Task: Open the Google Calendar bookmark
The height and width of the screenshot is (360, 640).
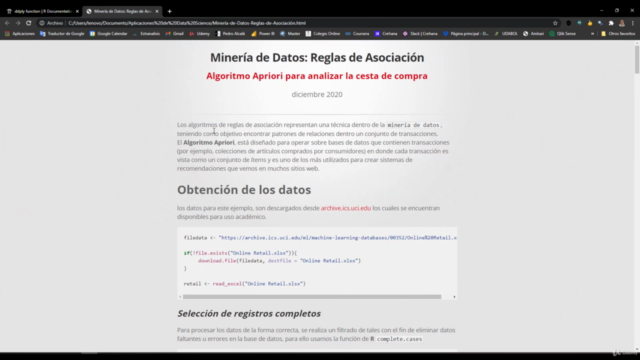Action: click(109, 34)
